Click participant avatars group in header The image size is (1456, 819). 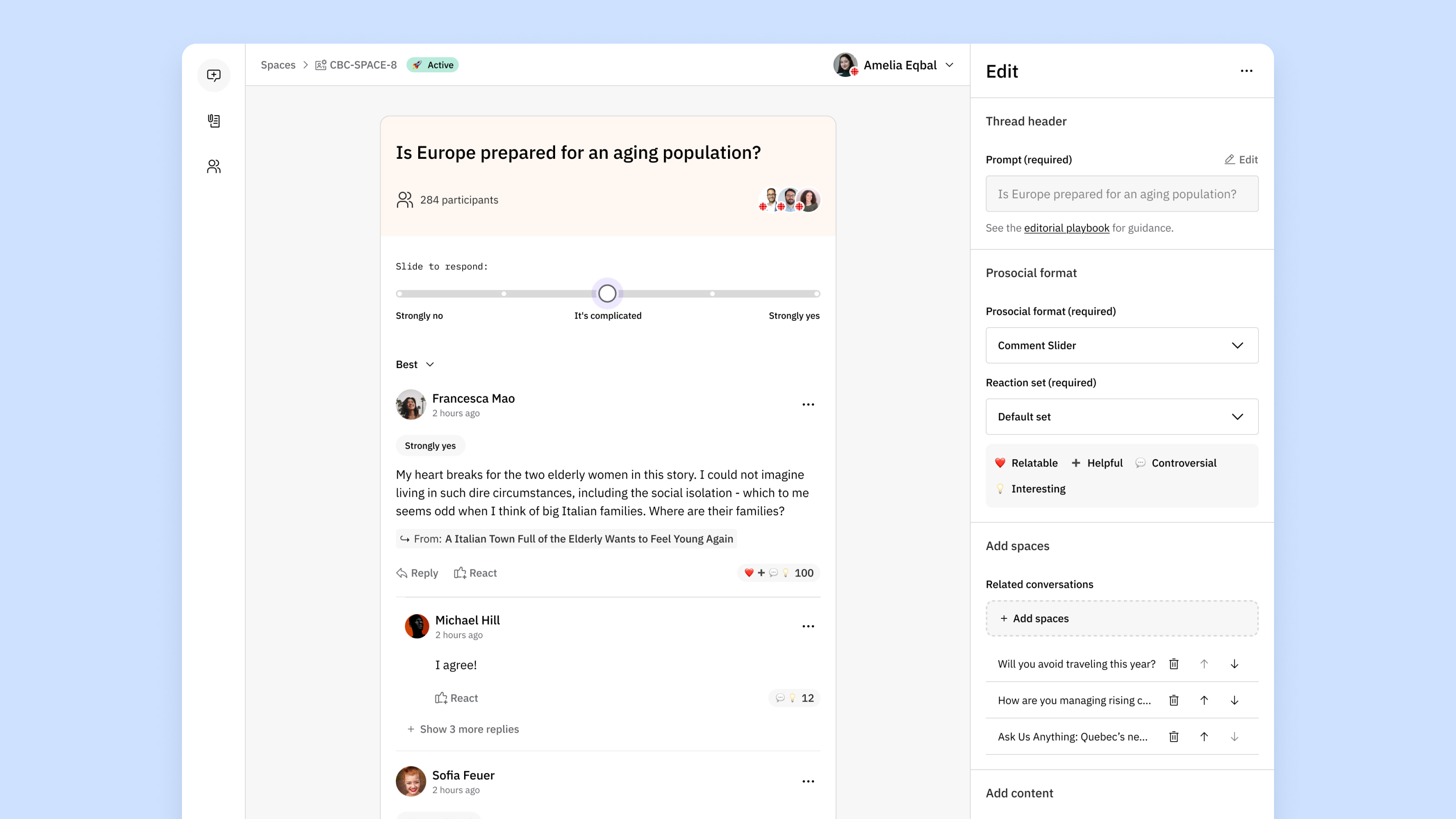[x=789, y=200]
